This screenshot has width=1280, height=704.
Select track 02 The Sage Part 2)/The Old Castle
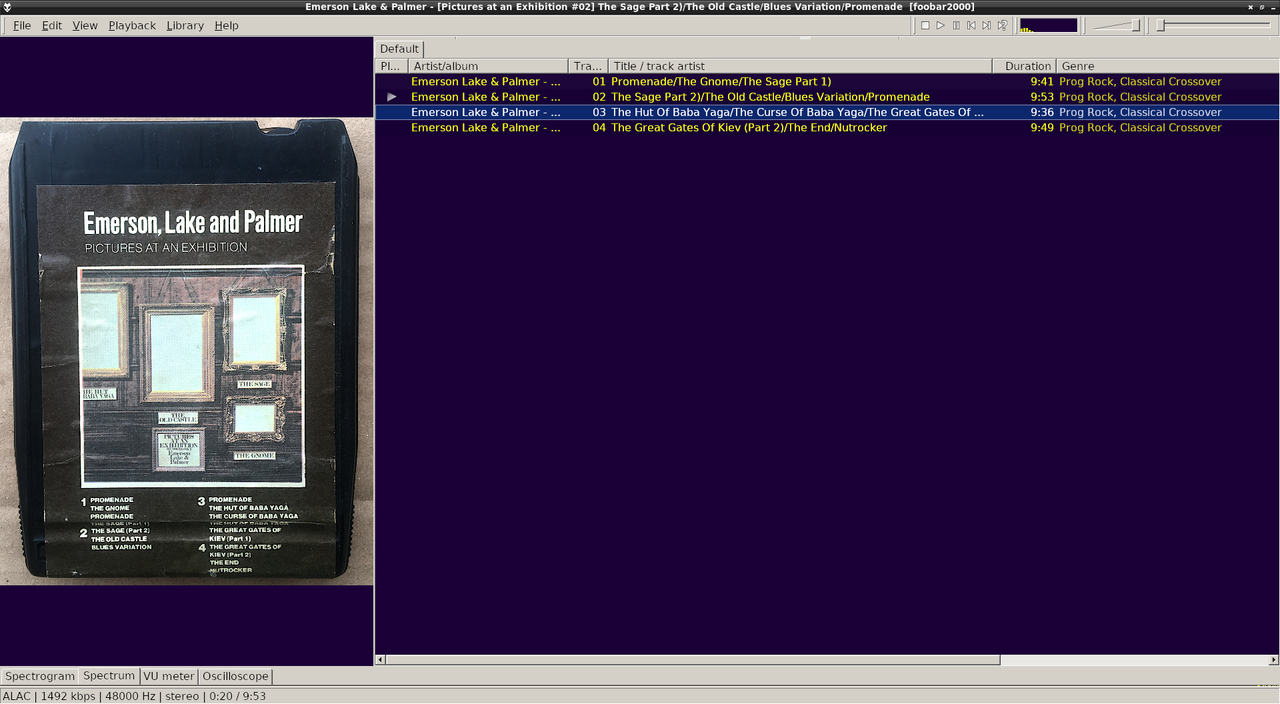[827, 97]
